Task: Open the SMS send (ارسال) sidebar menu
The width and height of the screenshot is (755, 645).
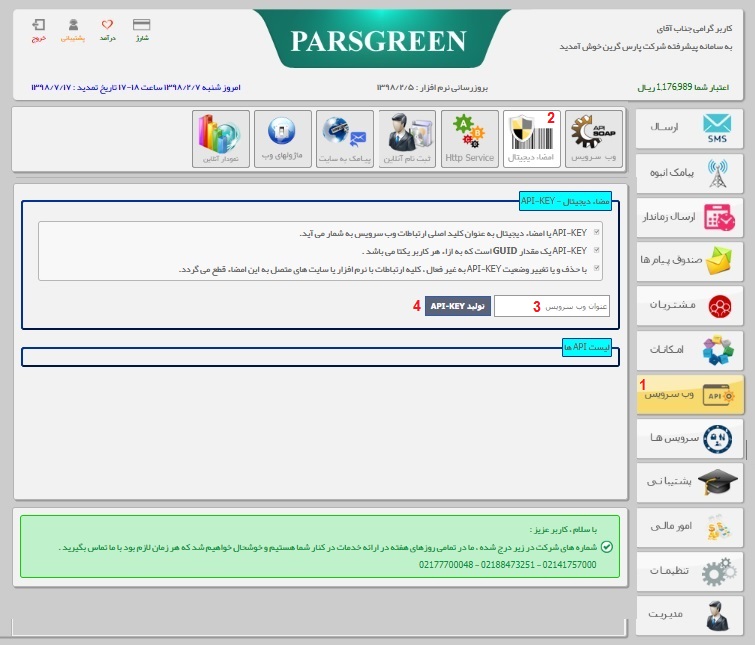Action: click(690, 129)
